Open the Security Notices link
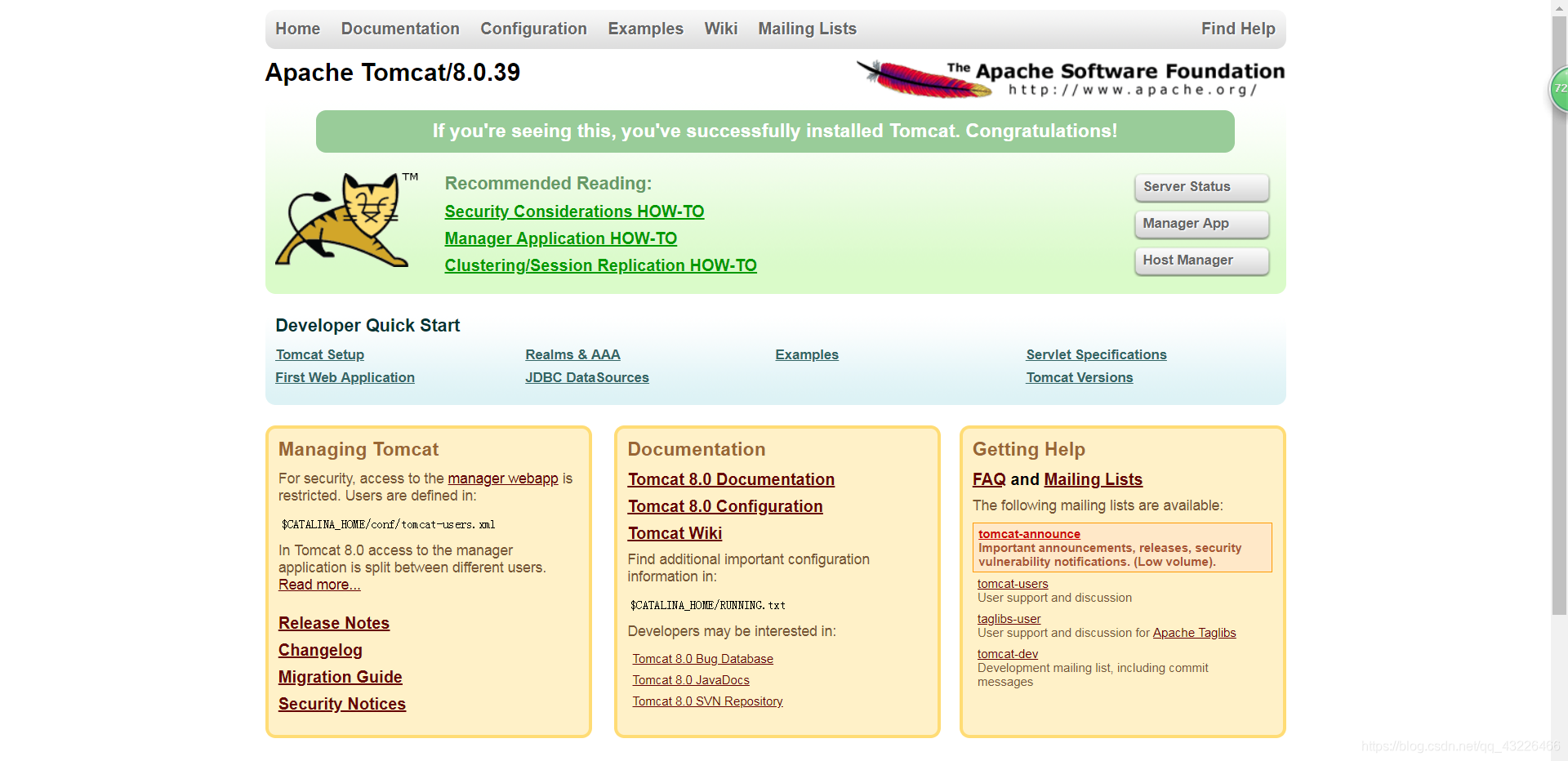The width and height of the screenshot is (1568, 761). click(341, 704)
